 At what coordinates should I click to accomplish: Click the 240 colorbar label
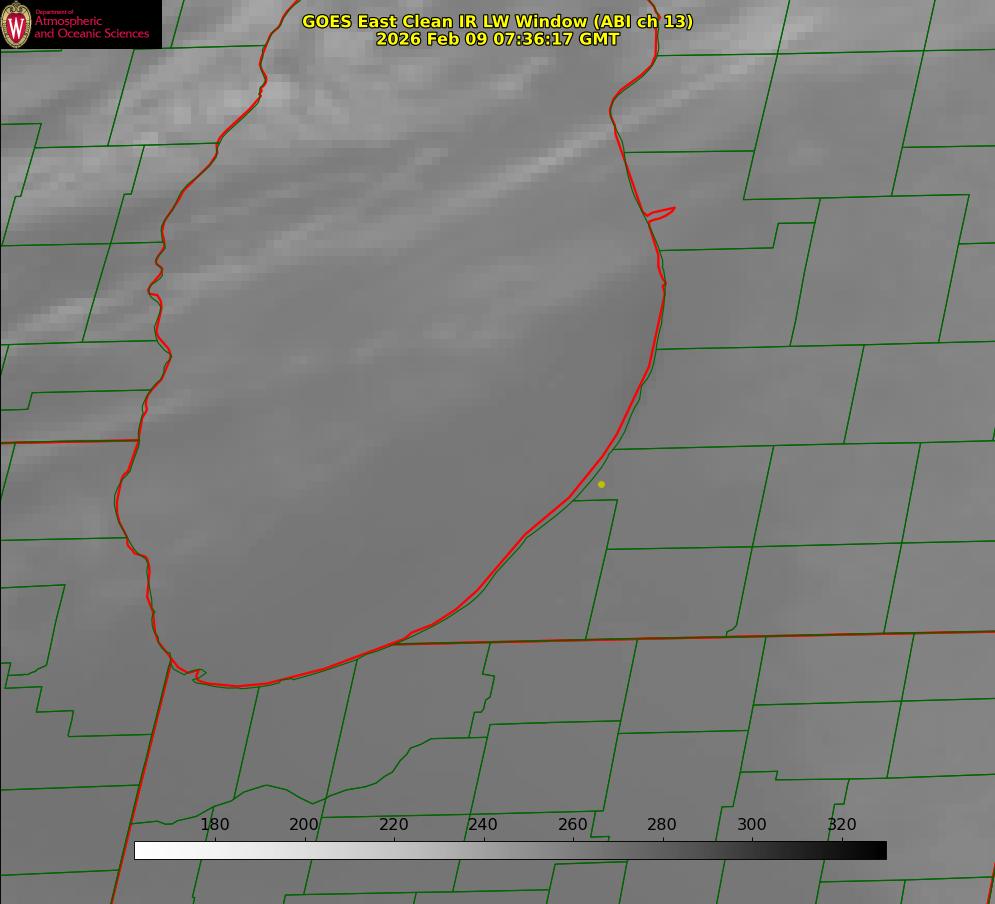[483, 824]
